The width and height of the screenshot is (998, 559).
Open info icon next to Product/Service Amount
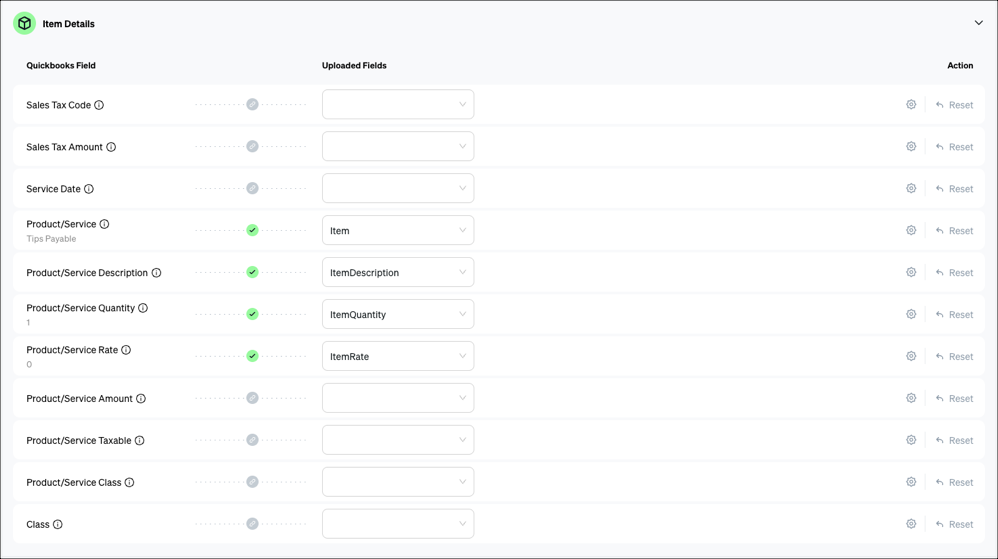coord(141,399)
